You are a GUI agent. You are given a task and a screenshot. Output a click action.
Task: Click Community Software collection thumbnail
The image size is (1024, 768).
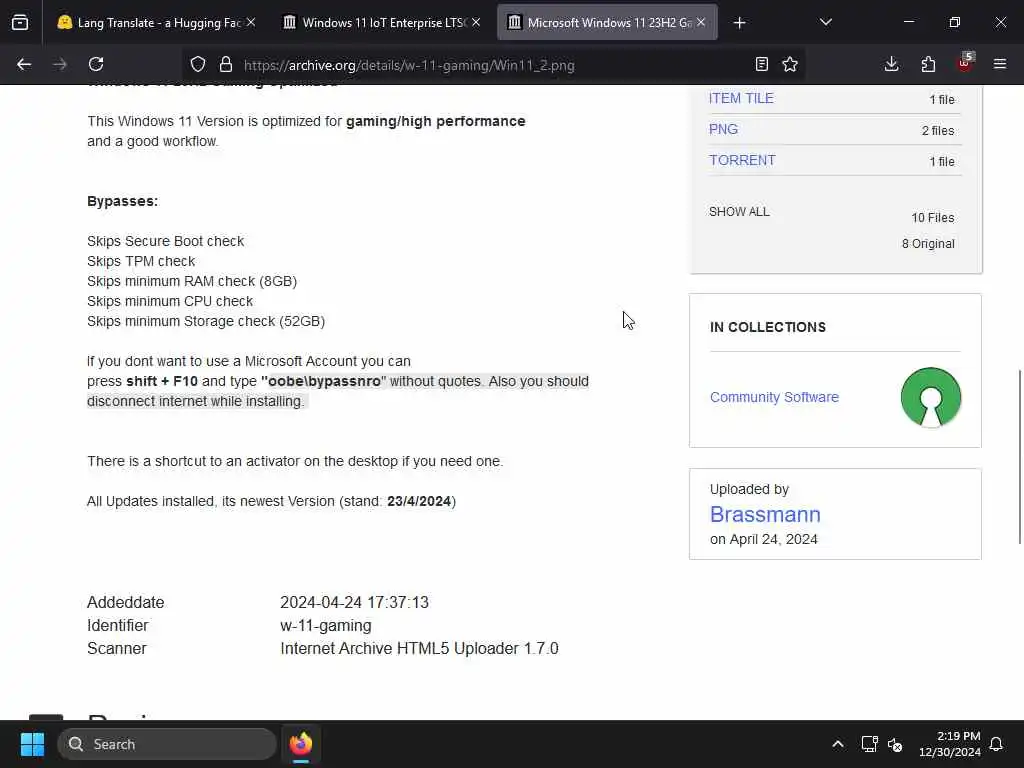[x=931, y=397]
